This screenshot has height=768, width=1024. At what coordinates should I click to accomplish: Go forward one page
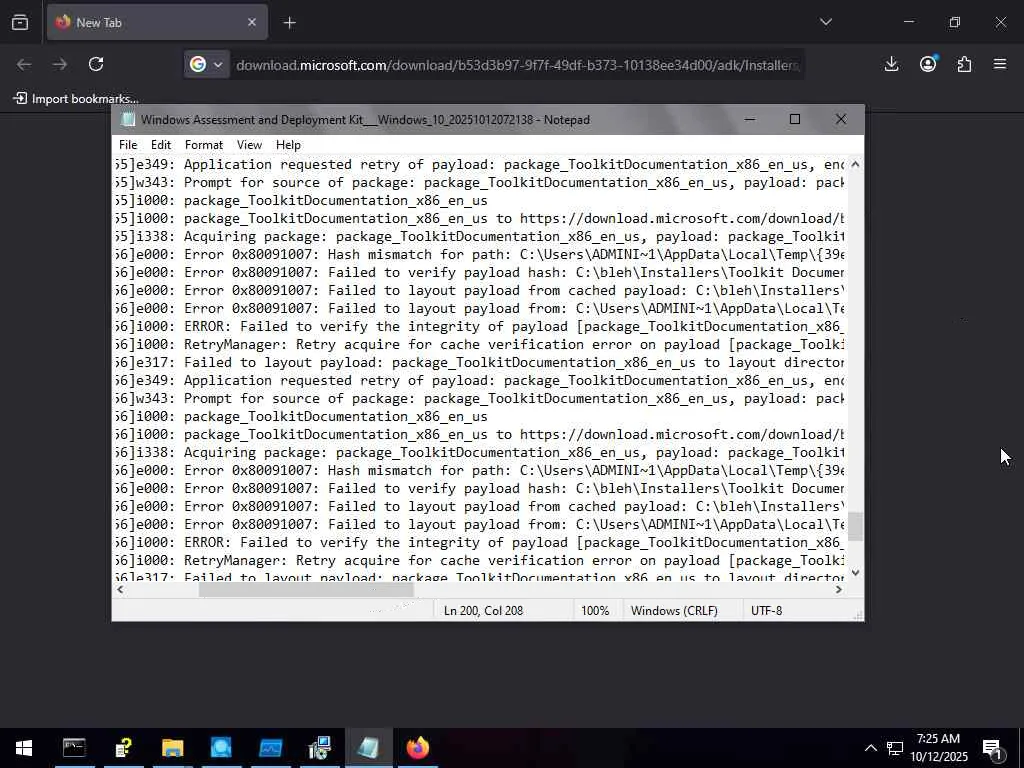[59, 64]
